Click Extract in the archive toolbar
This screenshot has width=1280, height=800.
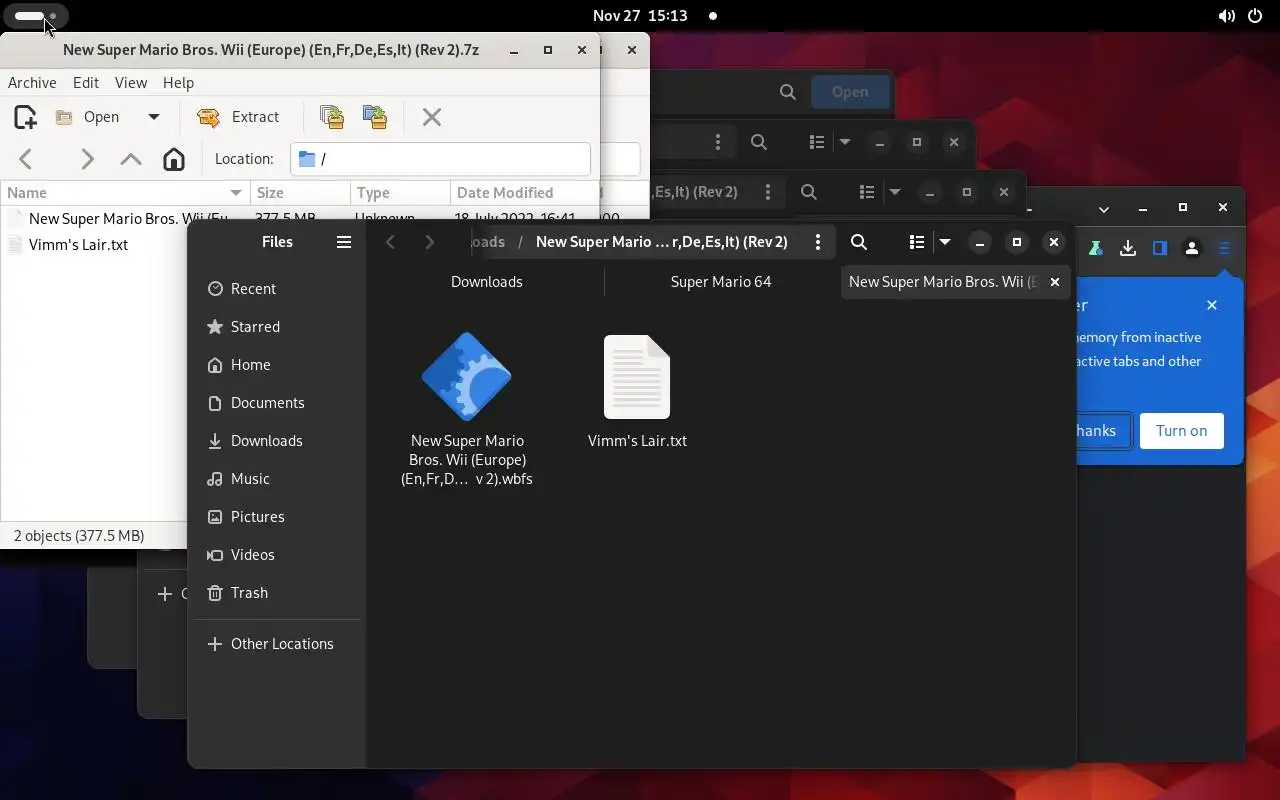tap(238, 117)
